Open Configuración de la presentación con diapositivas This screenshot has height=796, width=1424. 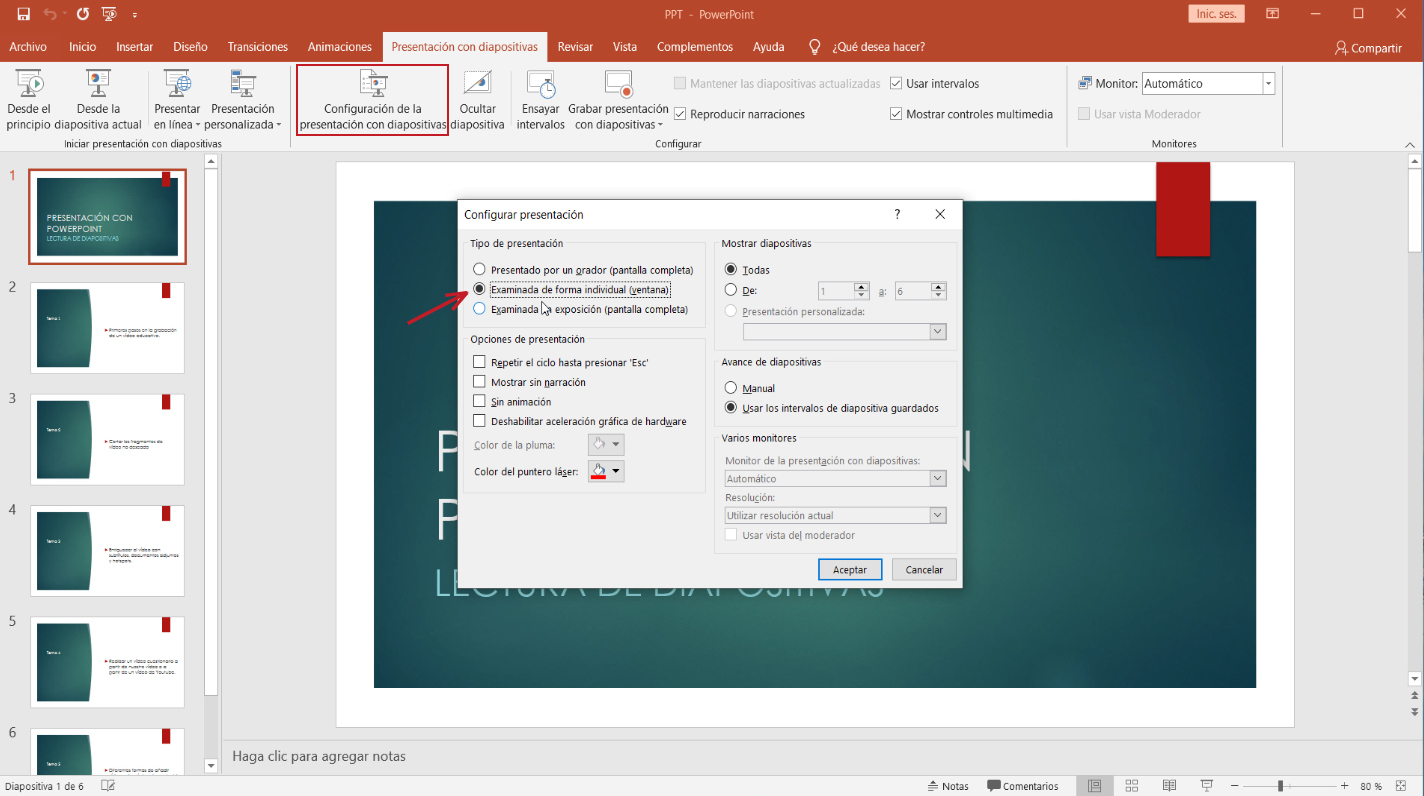pyautogui.click(x=373, y=101)
